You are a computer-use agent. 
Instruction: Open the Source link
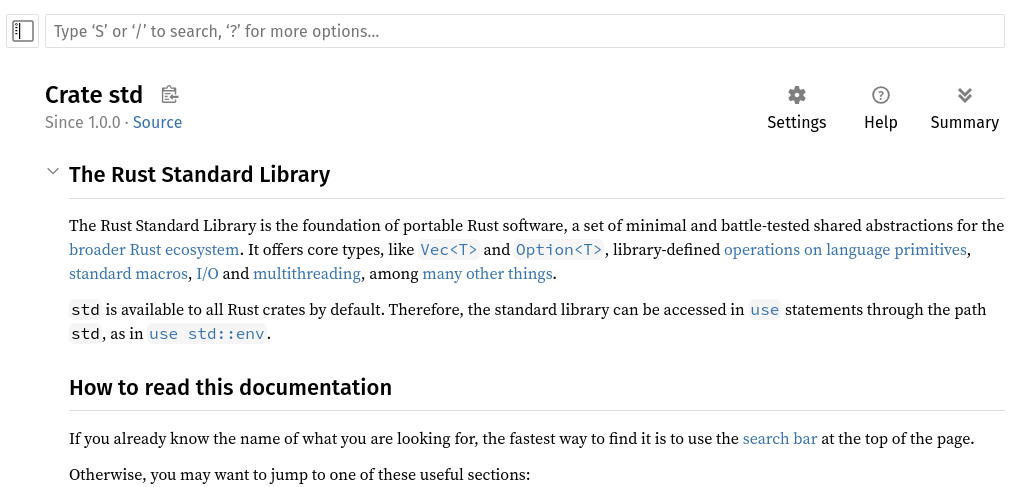tap(157, 122)
